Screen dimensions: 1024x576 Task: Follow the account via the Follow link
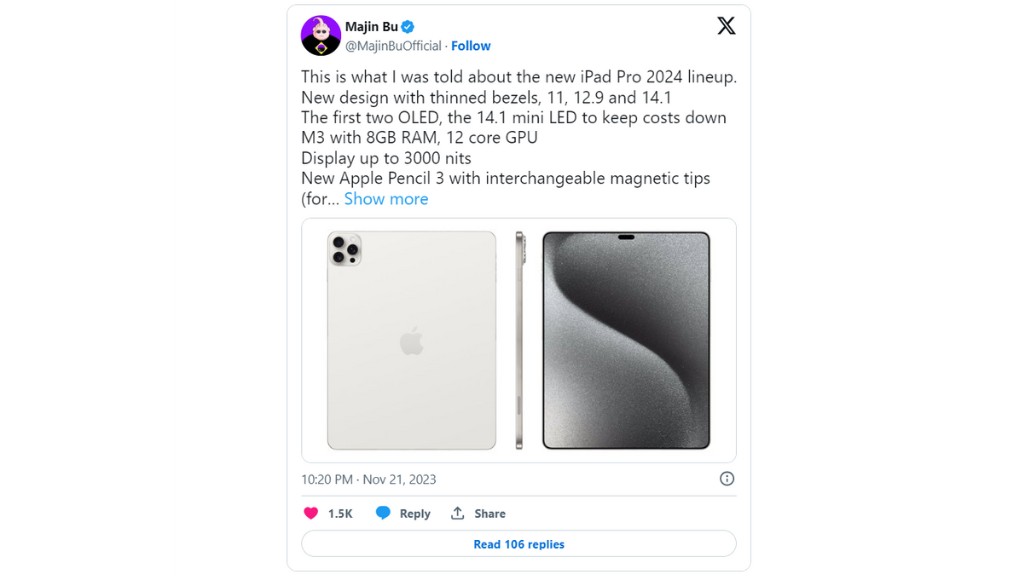(x=470, y=45)
